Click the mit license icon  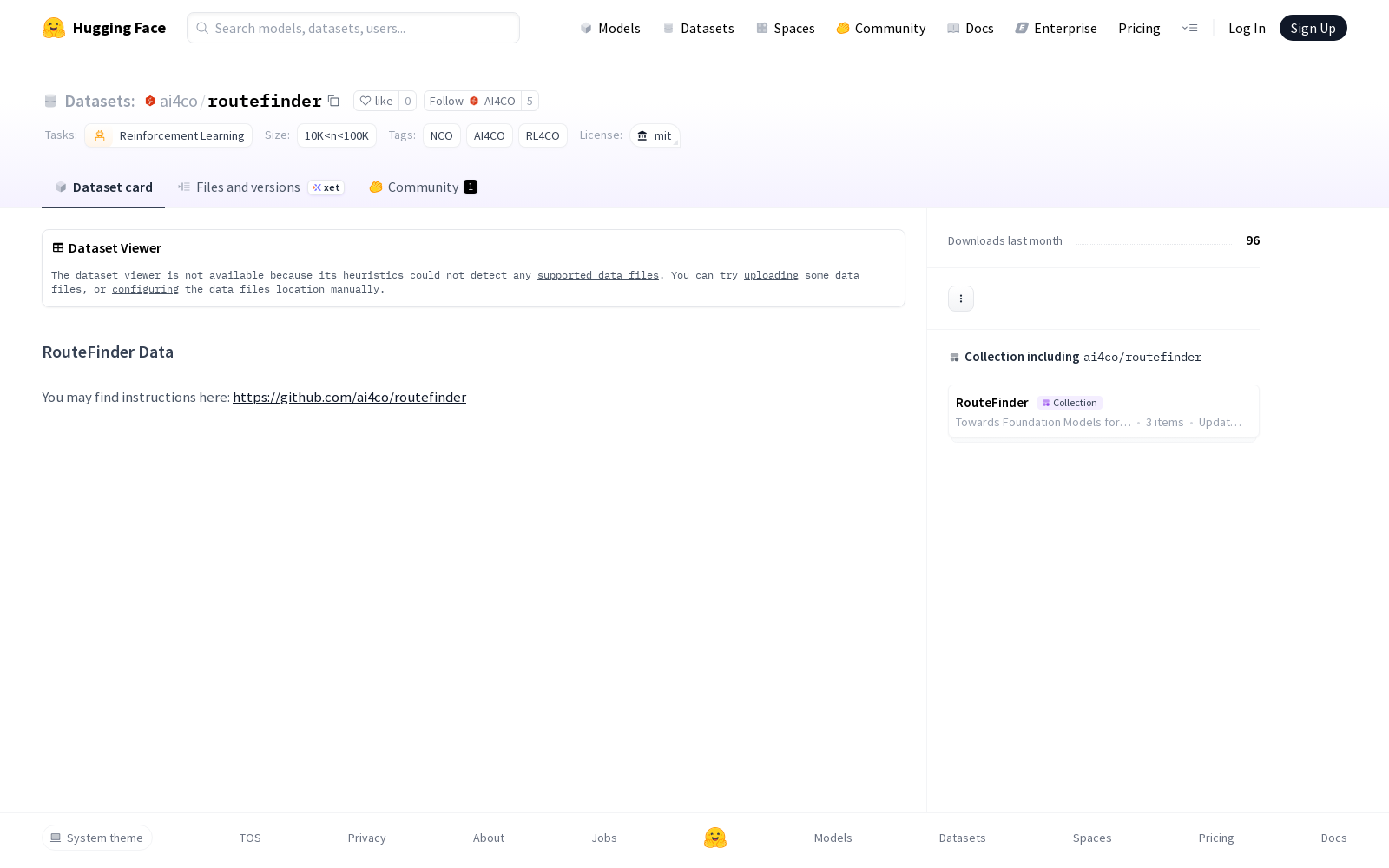point(642,135)
